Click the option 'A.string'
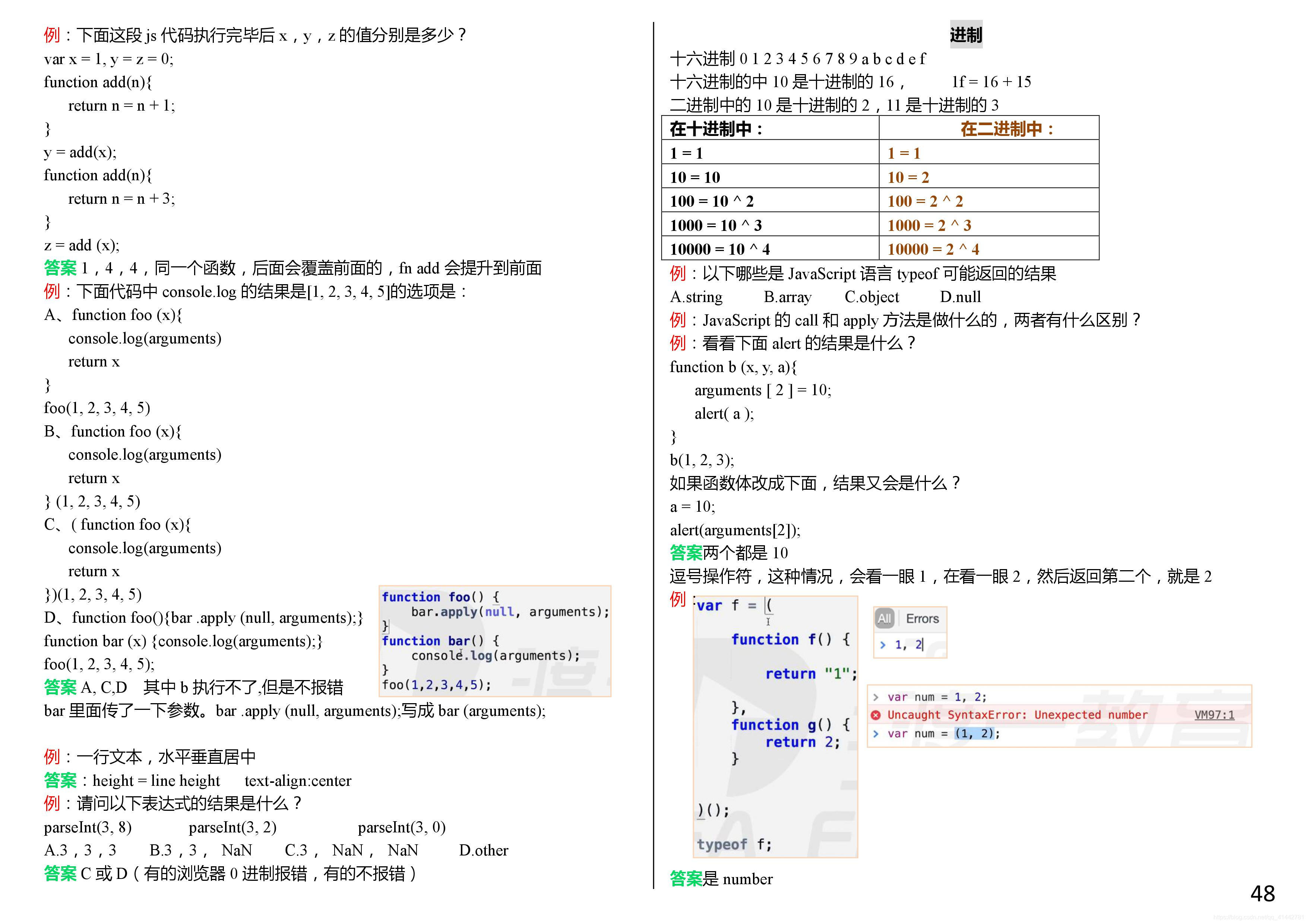This screenshot has width=1307, height=924. (696, 297)
